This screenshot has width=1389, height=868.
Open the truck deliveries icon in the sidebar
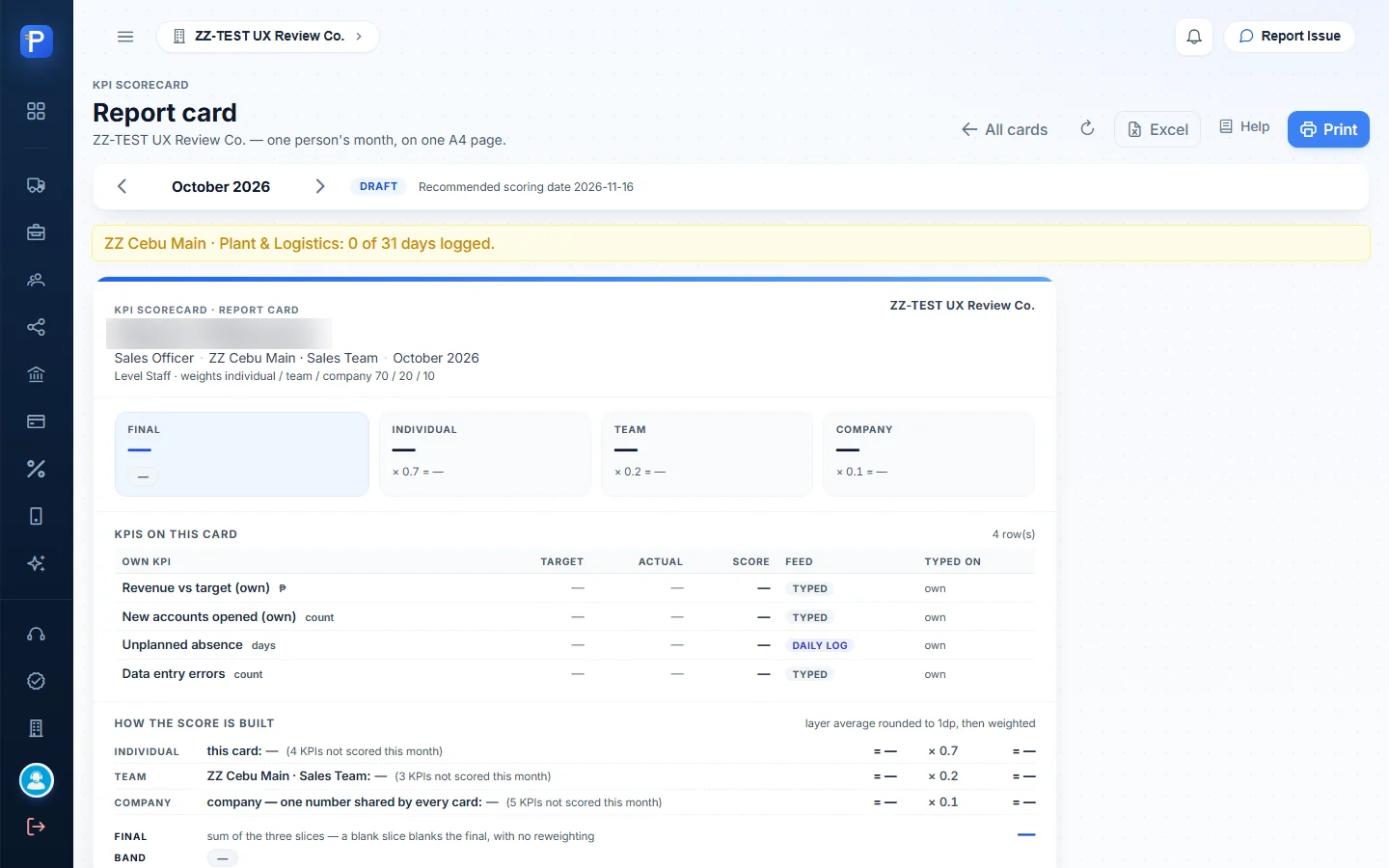pyautogui.click(x=37, y=185)
